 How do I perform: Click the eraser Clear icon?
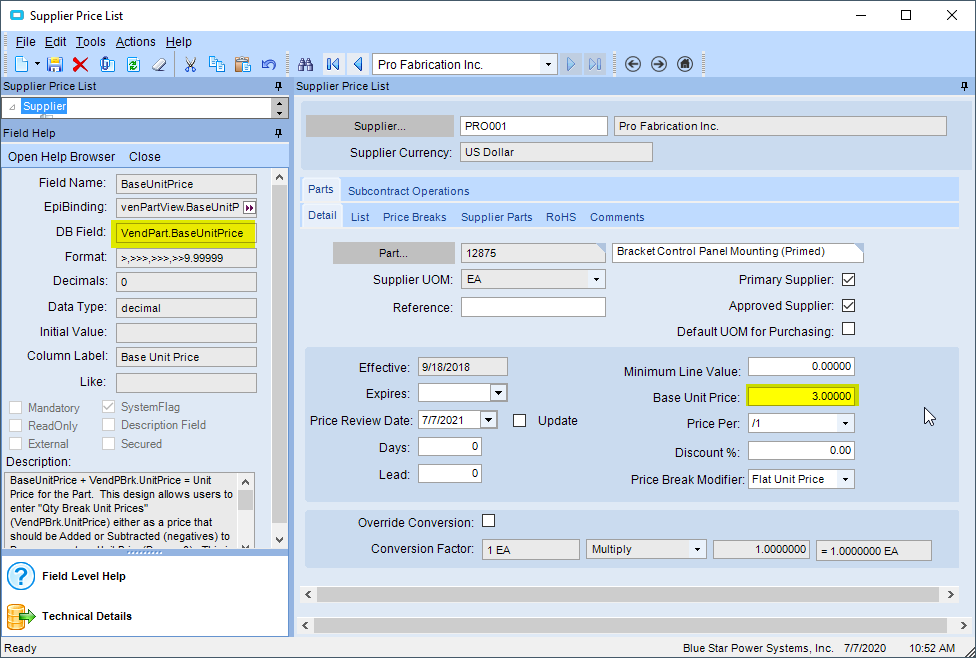(x=159, y=64)
